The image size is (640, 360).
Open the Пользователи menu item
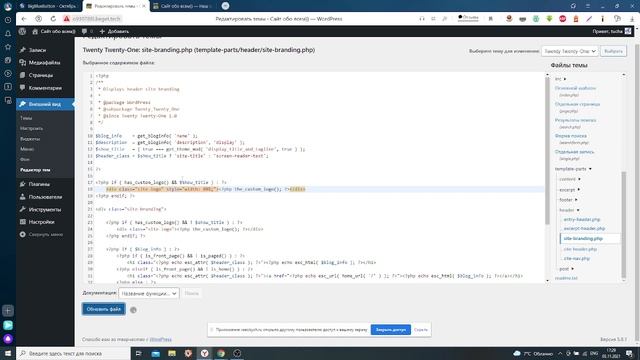point(45,197)
